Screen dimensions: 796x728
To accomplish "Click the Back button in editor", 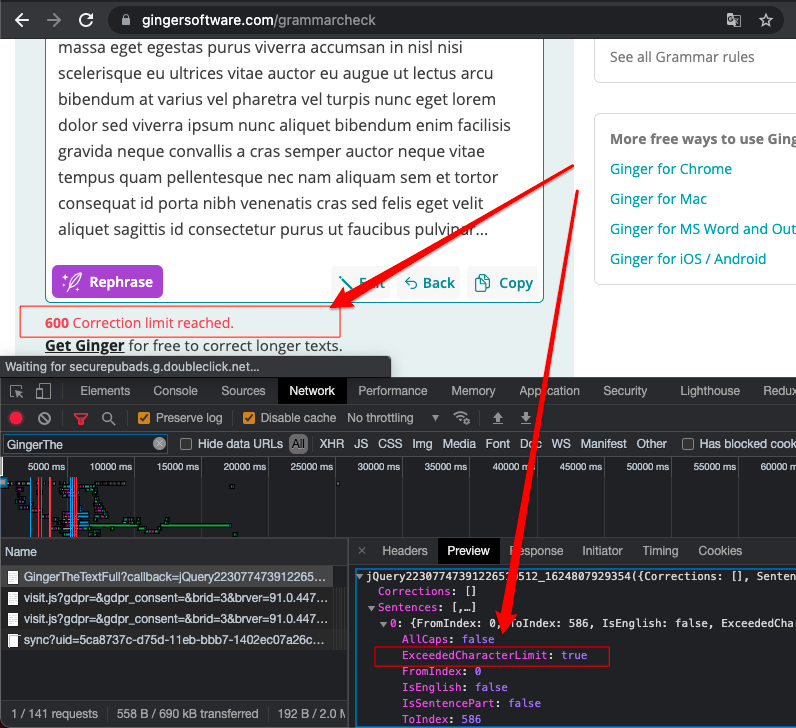I will [x=429, y=283].
